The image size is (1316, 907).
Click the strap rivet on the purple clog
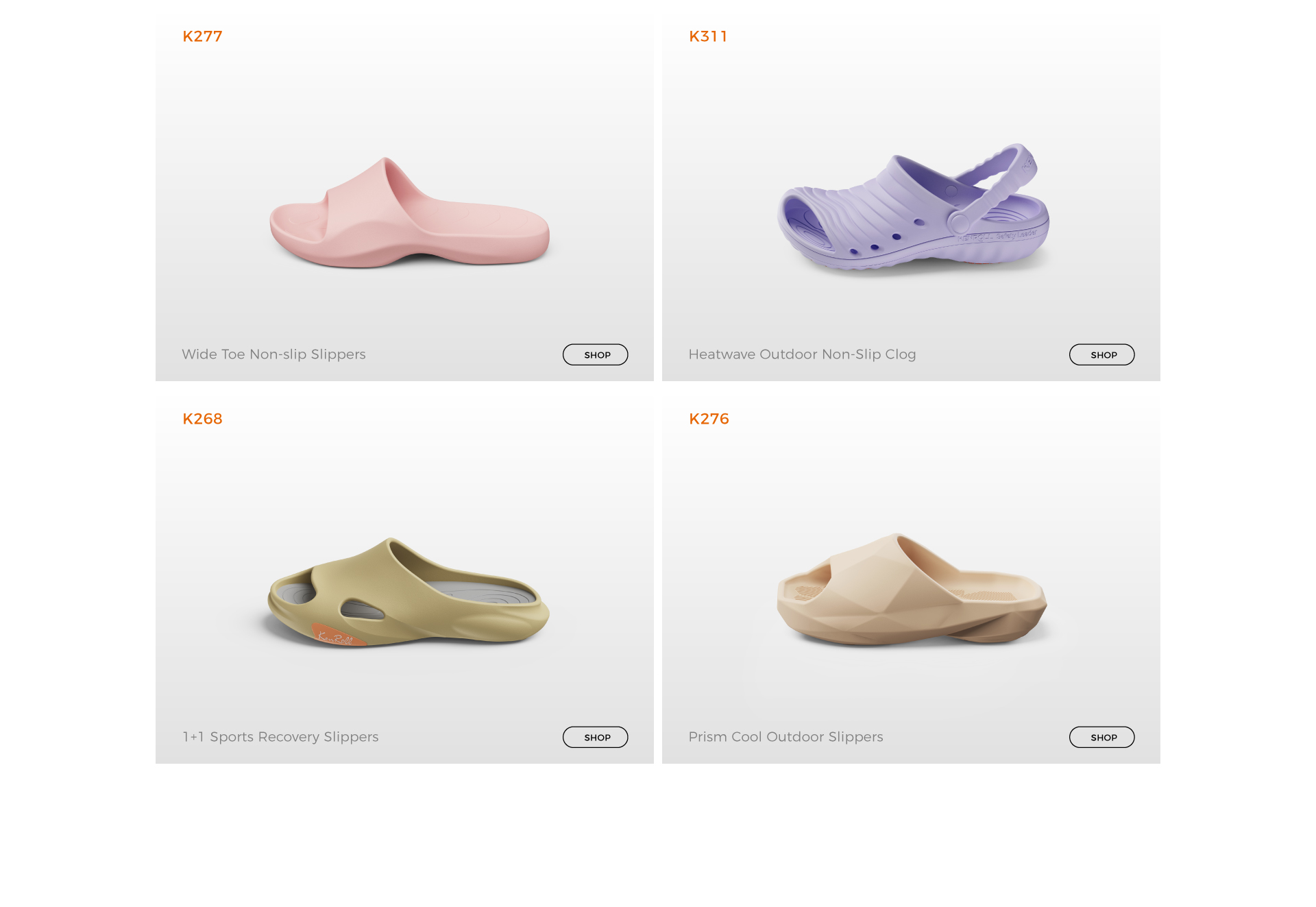coord(958,222)
